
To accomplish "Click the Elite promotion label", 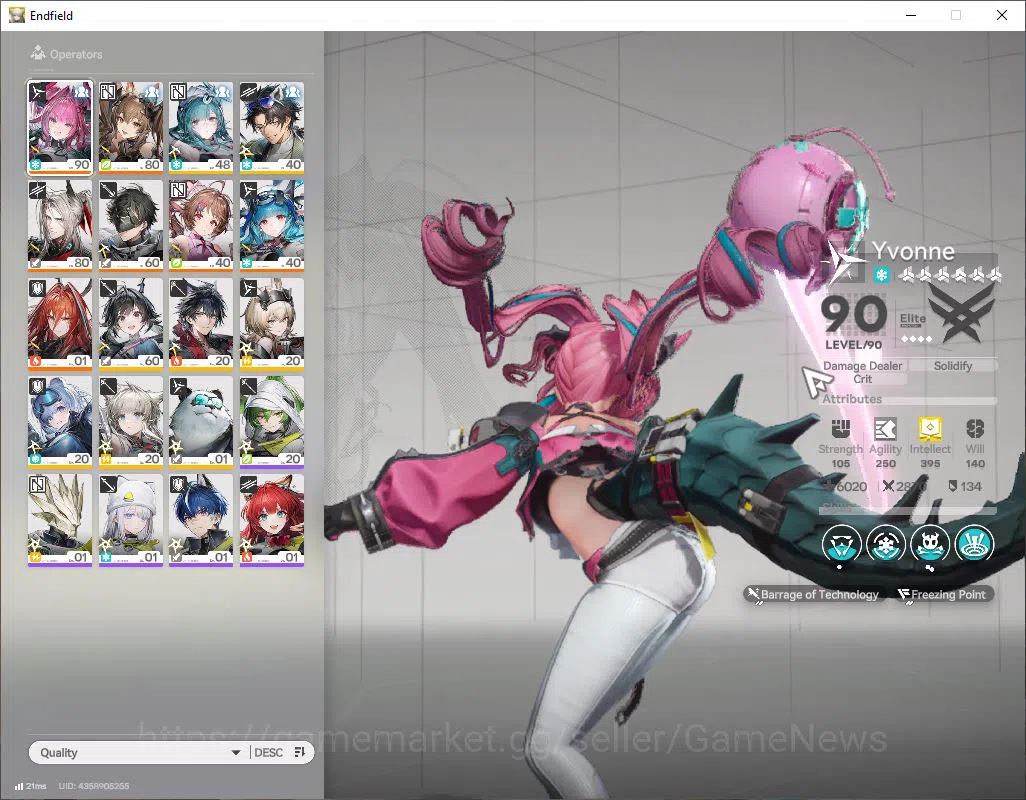I will (x=913, y=319).
